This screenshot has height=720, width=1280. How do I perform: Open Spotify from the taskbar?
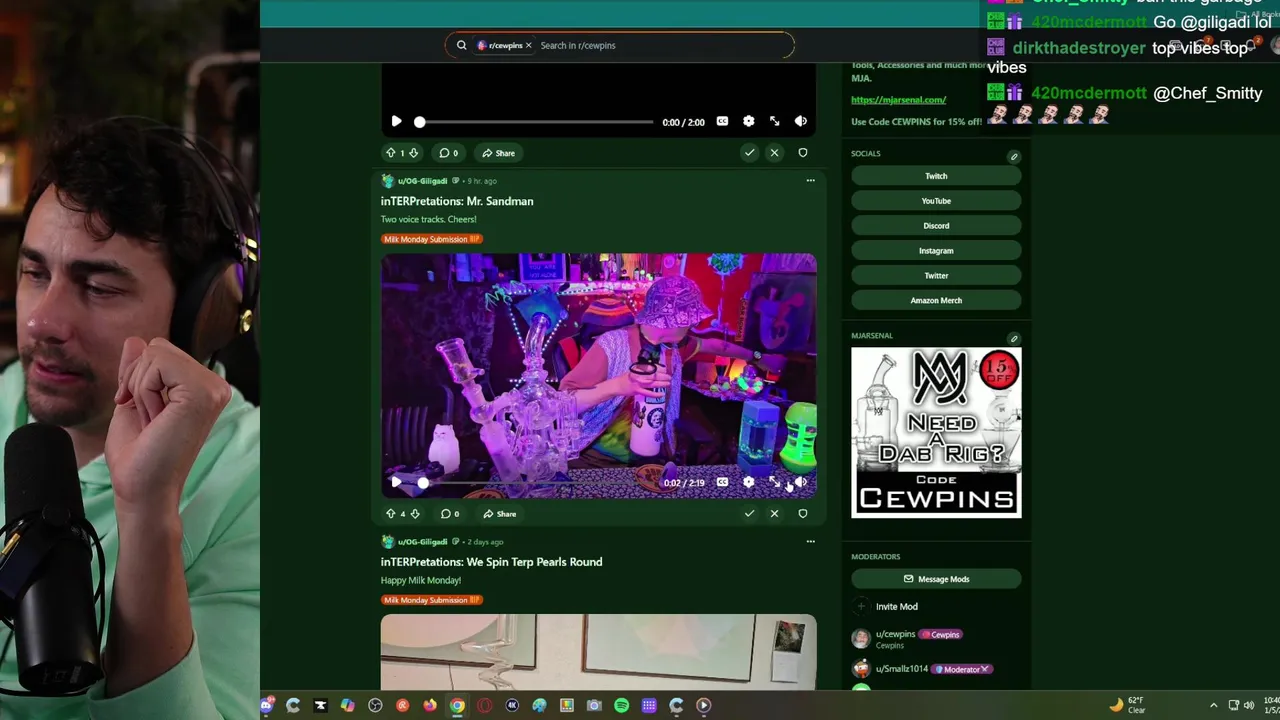click(x=621, y=705)
